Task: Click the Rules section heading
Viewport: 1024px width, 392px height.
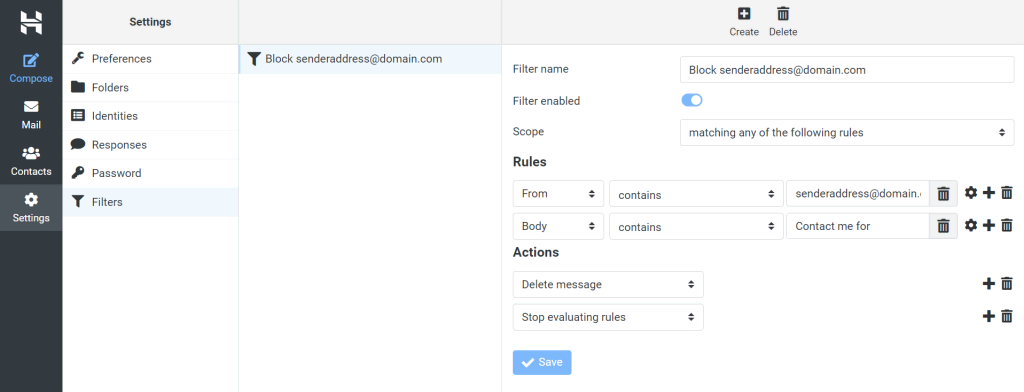Action: (530, 161)
